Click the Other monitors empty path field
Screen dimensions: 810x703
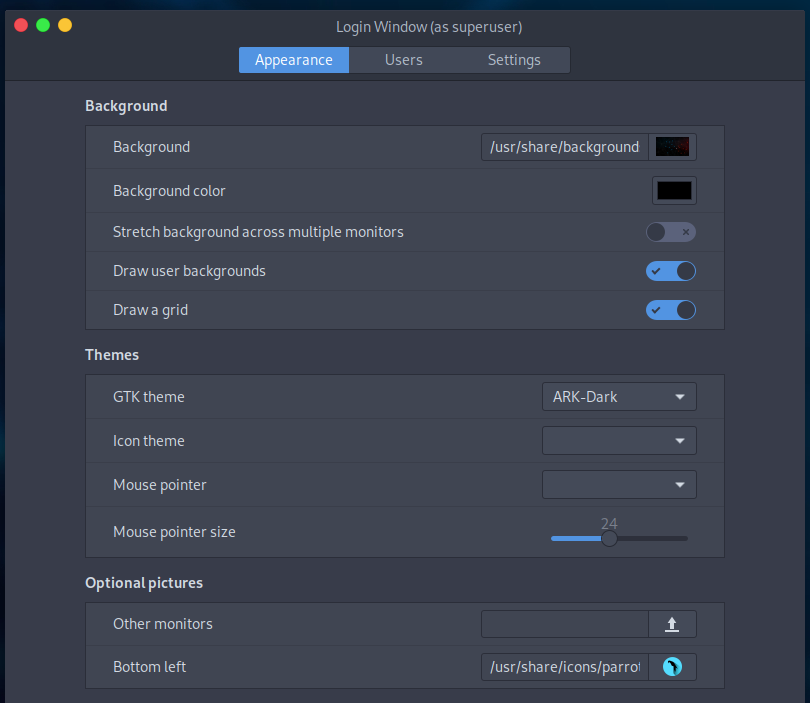pyautogui.click(x=565, y=624)
